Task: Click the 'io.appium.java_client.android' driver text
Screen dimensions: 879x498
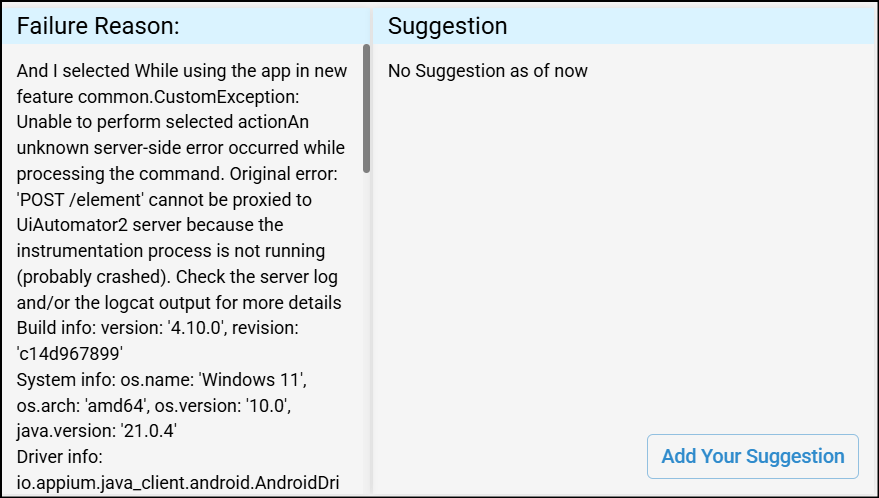Action: (x=177, y=484)
